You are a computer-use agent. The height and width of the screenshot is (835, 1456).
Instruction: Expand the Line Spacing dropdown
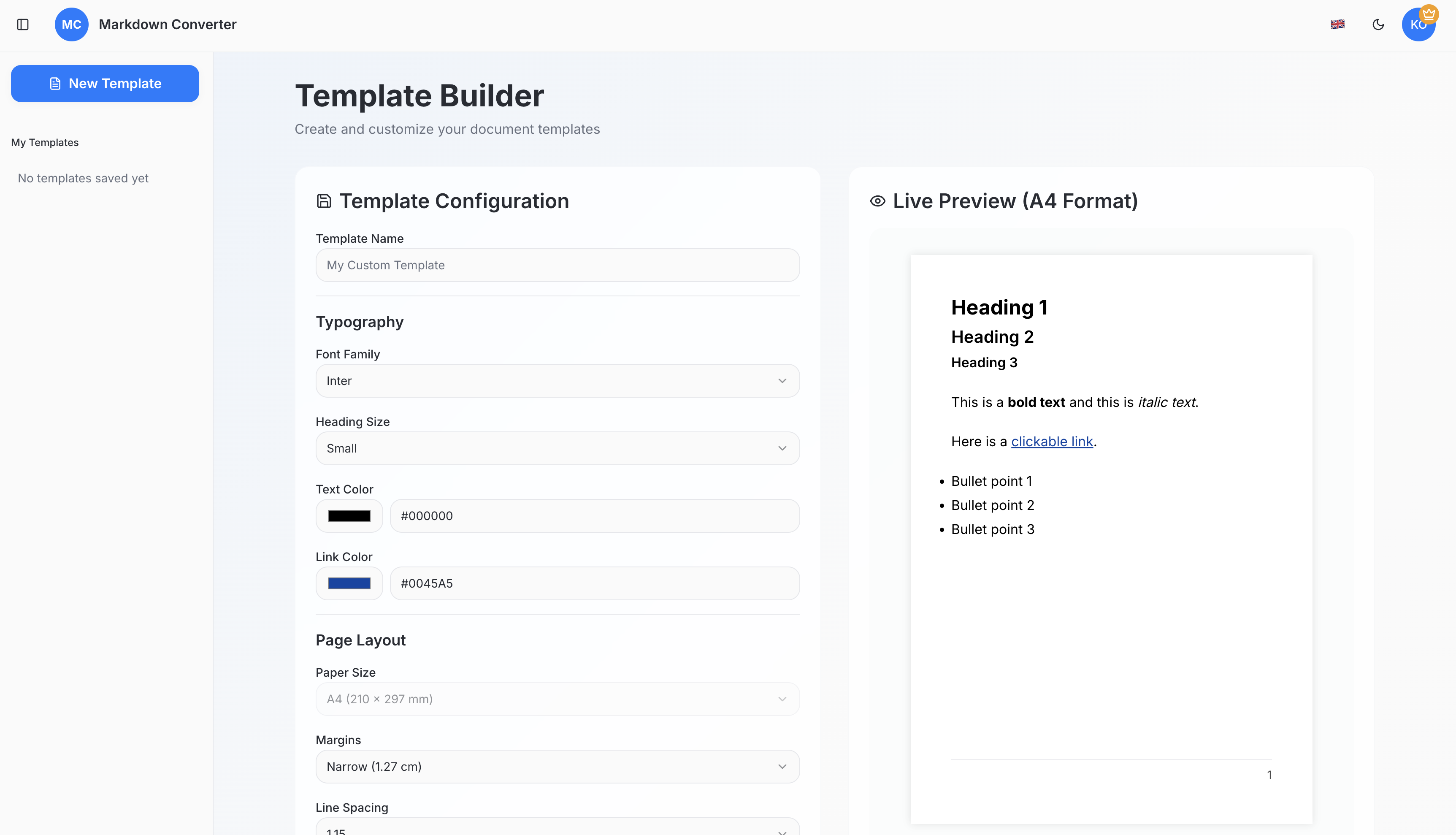[x=557, y=828]
